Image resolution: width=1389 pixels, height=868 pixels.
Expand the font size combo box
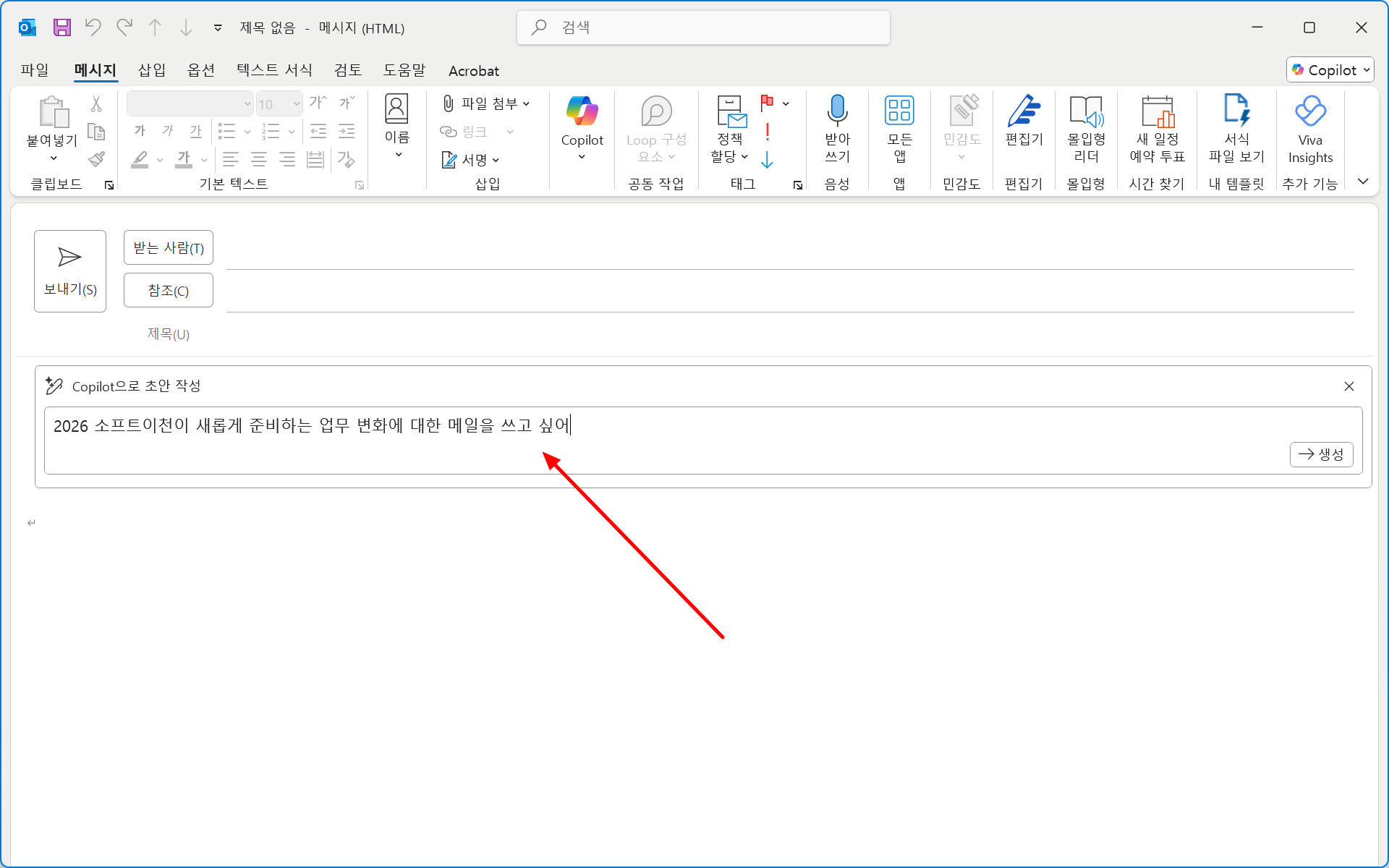click(x=297, y=103)
